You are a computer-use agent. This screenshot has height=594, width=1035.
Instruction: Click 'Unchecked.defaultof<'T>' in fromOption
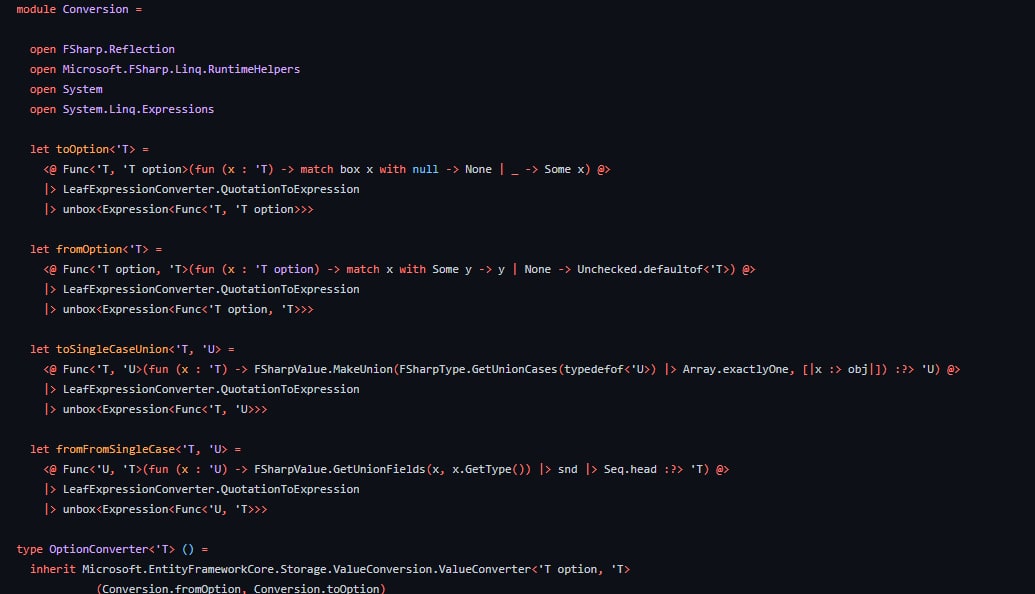653,269
